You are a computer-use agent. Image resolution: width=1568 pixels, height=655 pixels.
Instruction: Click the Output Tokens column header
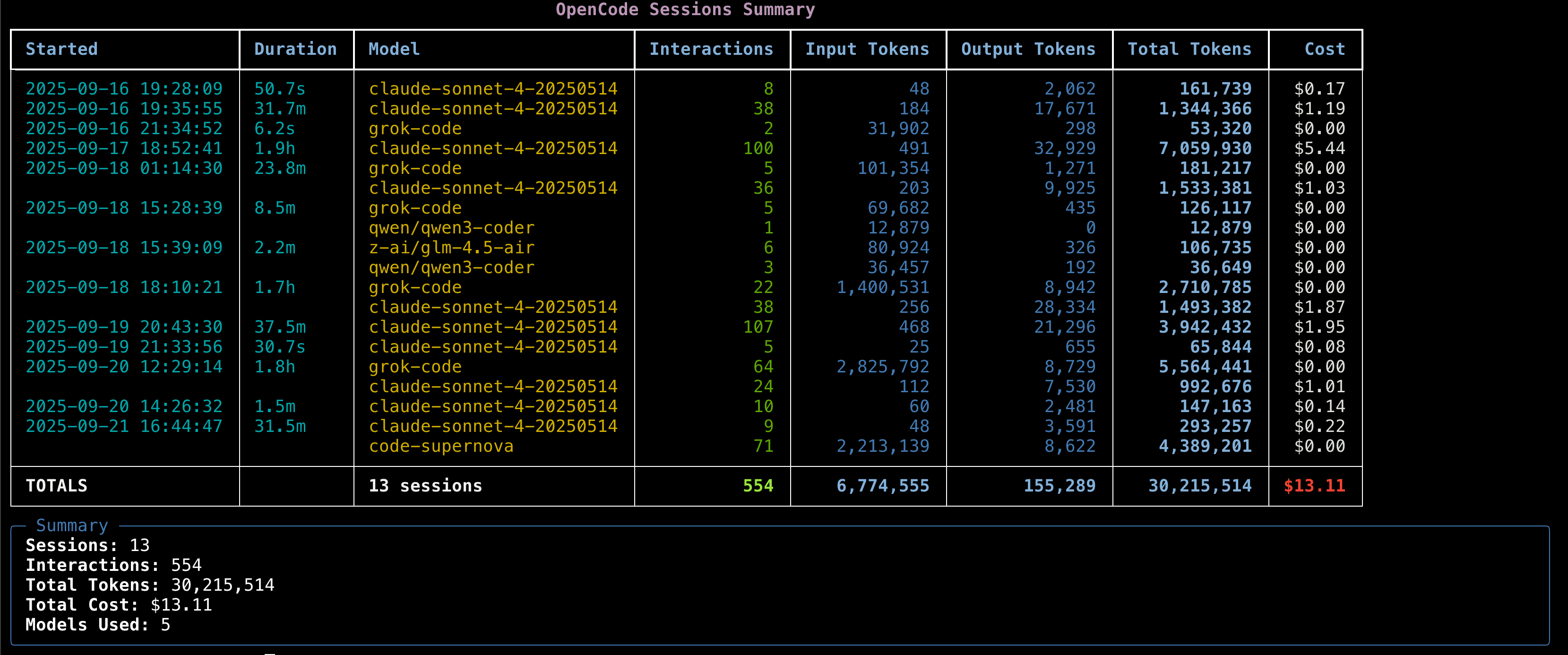pos(1027,49)
